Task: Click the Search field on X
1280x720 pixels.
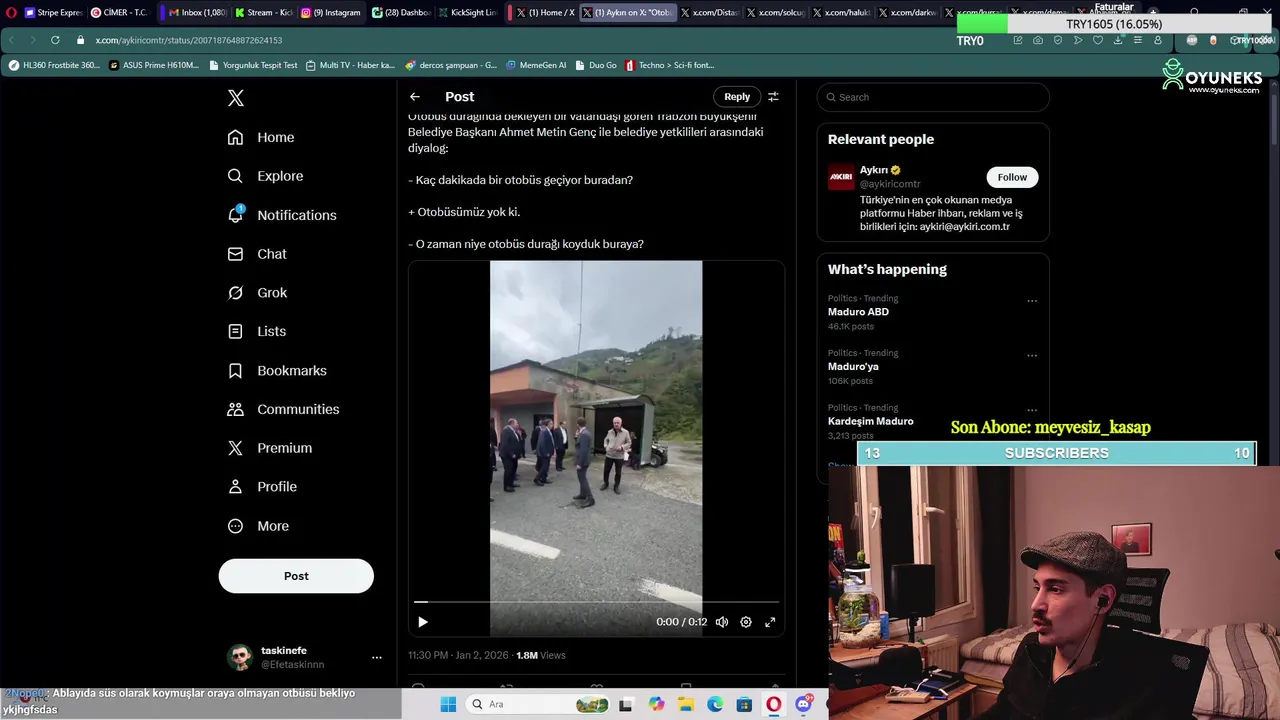Action: point(933,97)
